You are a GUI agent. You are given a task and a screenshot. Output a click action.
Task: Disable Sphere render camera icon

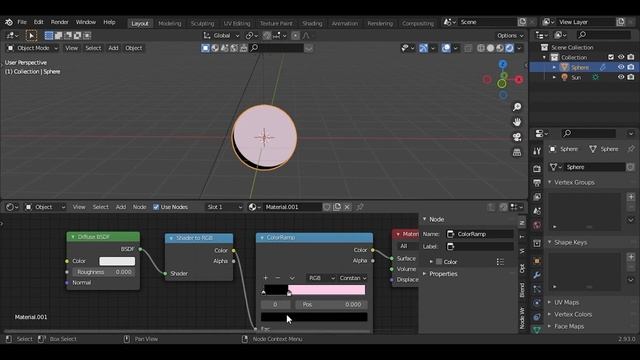(x=631, y=67)
